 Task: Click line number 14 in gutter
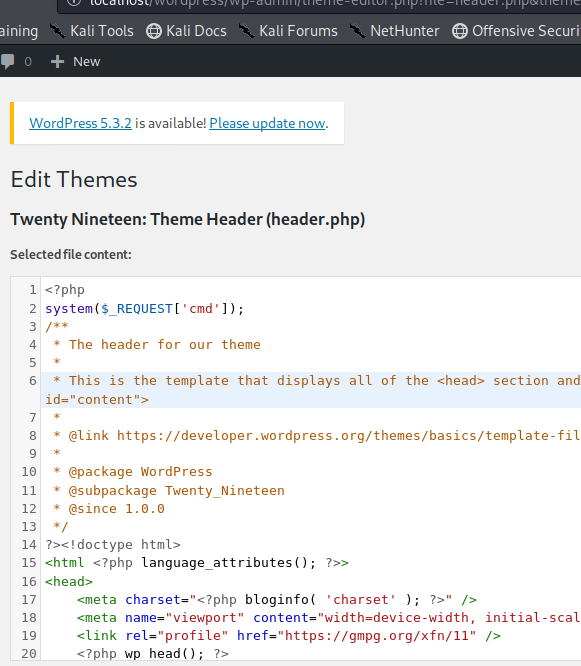pos(29,545)
